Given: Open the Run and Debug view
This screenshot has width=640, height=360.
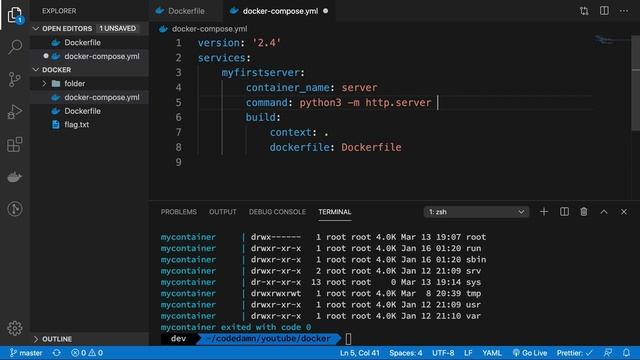Looking at the screenshot, I should [15, 111].
